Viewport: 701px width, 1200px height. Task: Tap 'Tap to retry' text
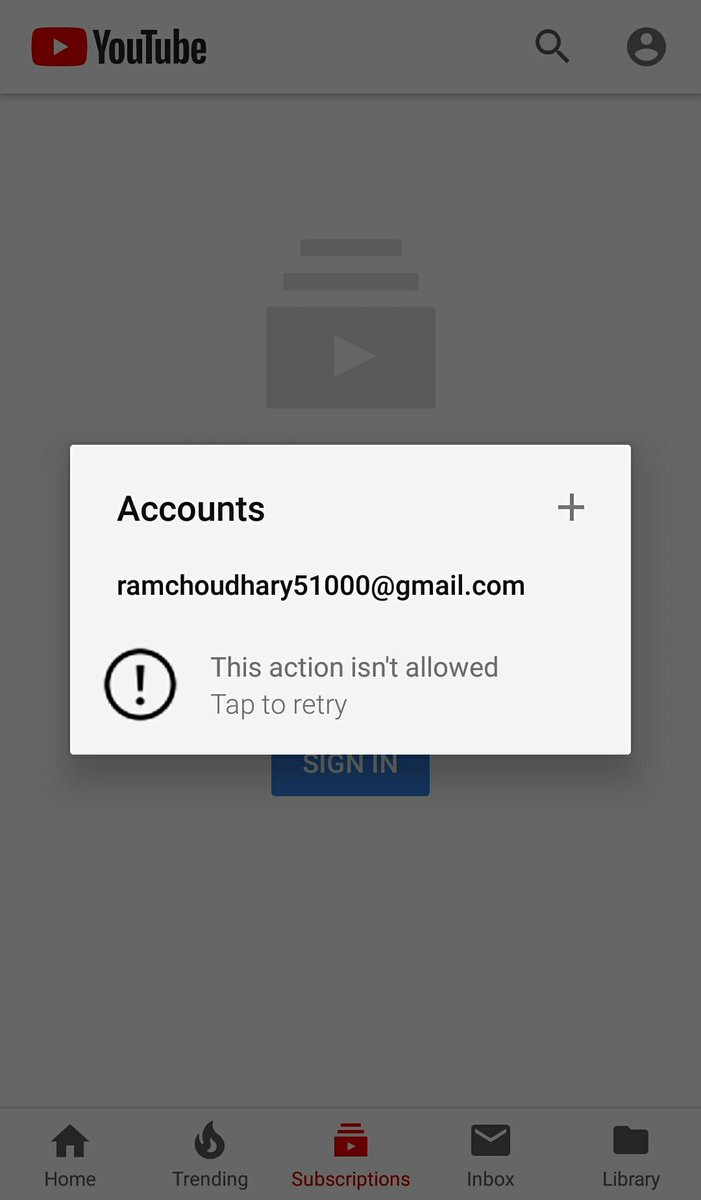279,704
